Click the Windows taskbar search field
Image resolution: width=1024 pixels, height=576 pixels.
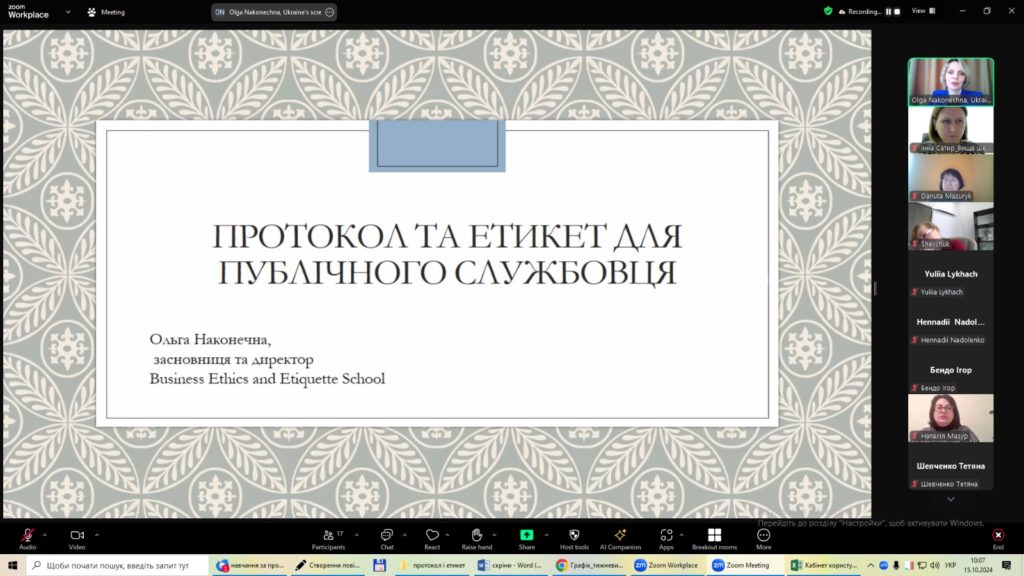tap(118, 565)
